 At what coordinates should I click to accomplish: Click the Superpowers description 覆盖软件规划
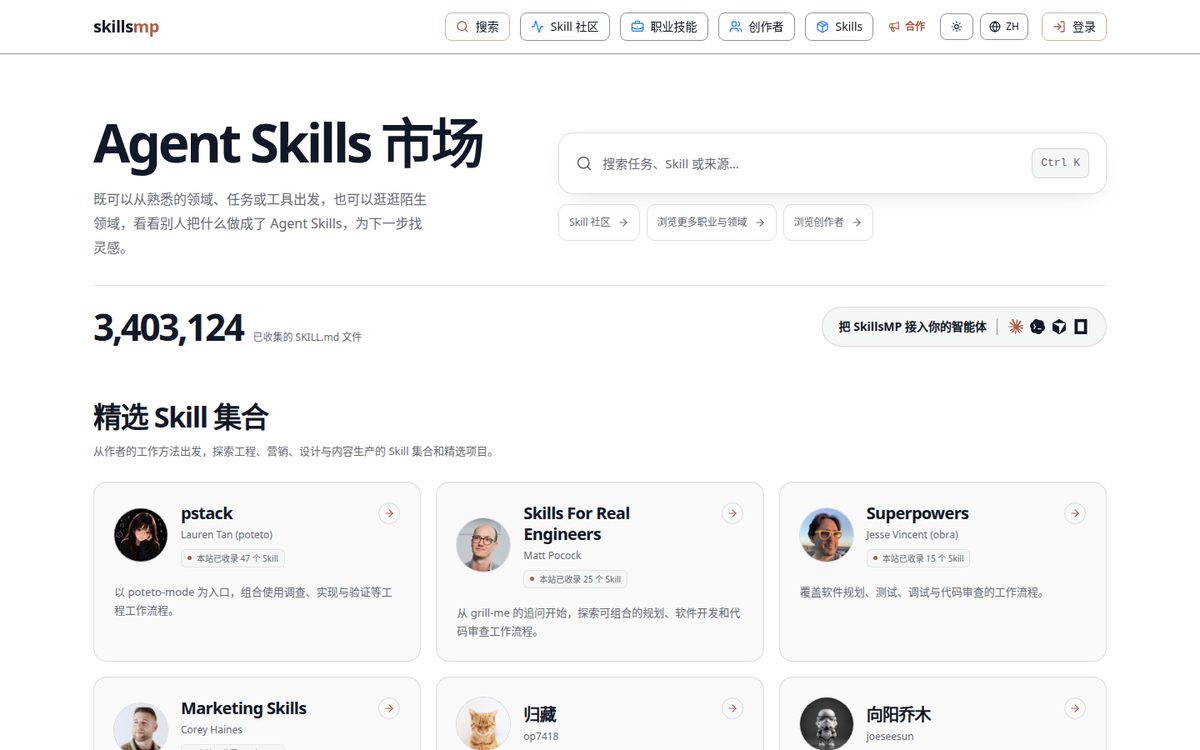pos(922,592)
